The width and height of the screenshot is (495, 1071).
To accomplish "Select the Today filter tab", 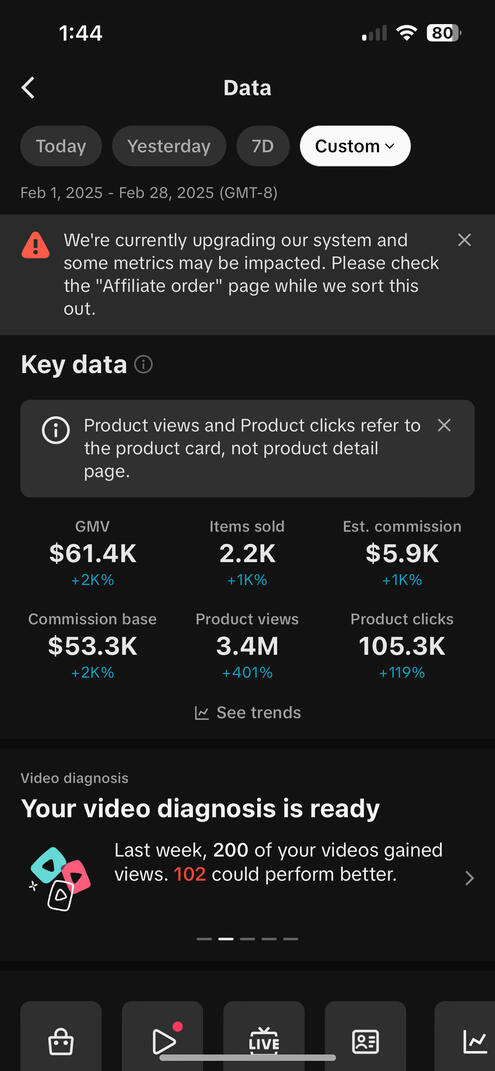I will [61, 146].
